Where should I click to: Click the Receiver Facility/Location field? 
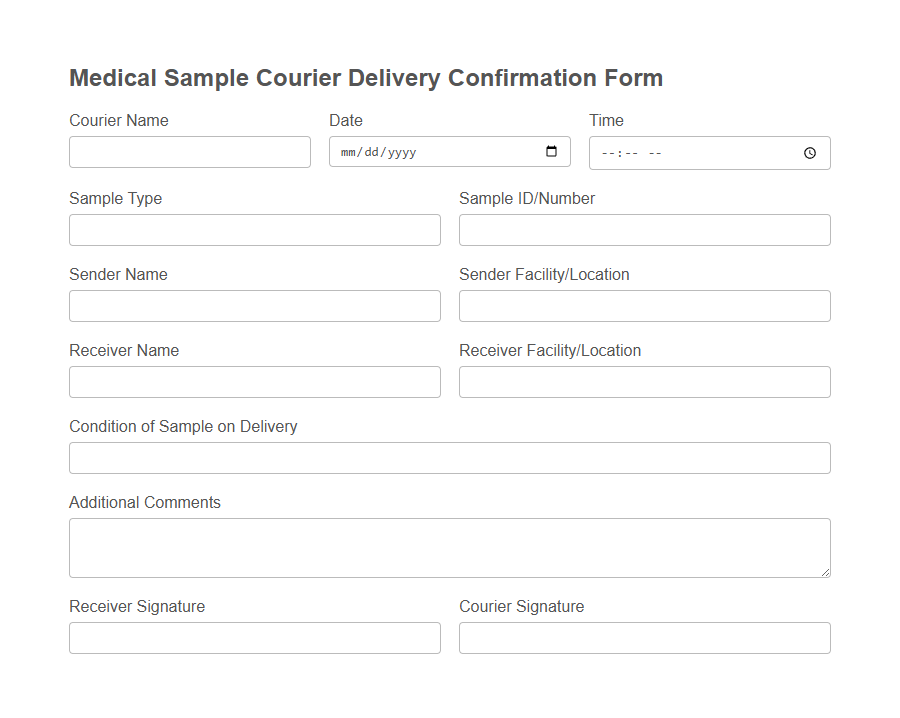pyautogui.click(x=644, y=381)
